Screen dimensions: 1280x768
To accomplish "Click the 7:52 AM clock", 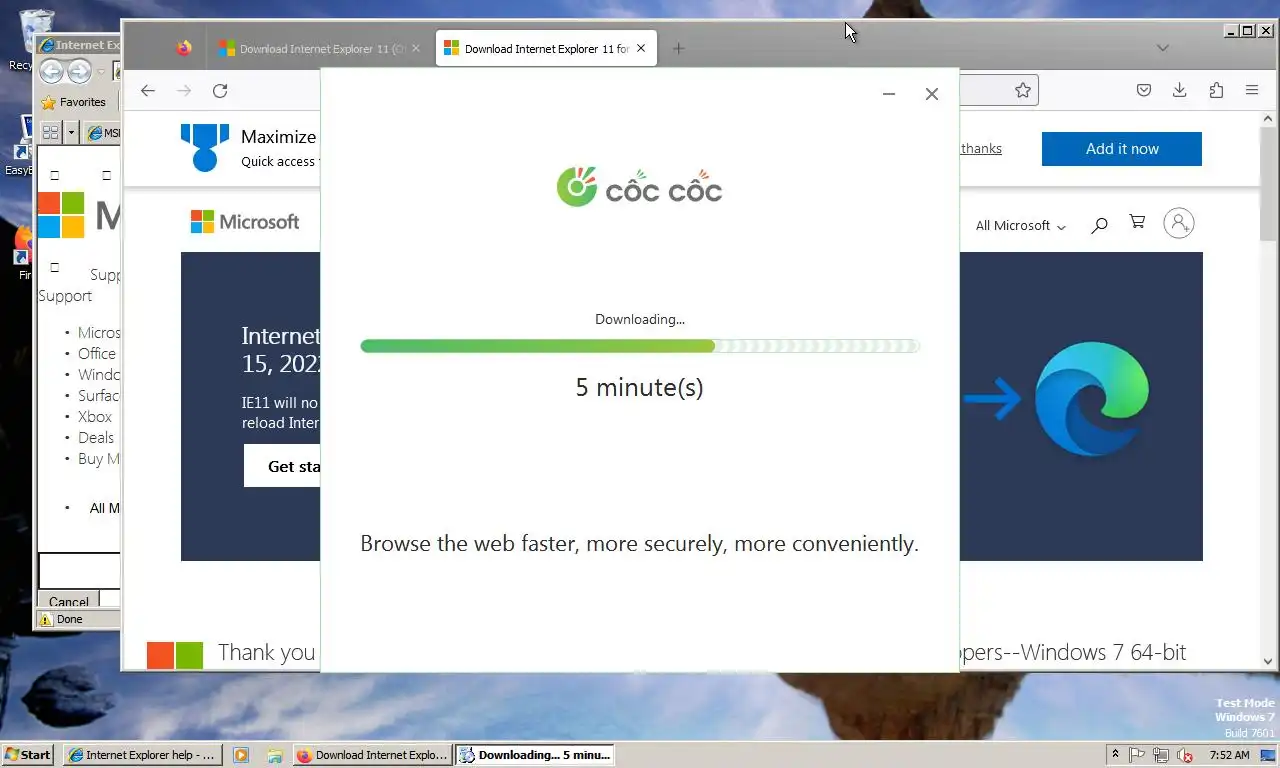I will (x=1229, y=755).
